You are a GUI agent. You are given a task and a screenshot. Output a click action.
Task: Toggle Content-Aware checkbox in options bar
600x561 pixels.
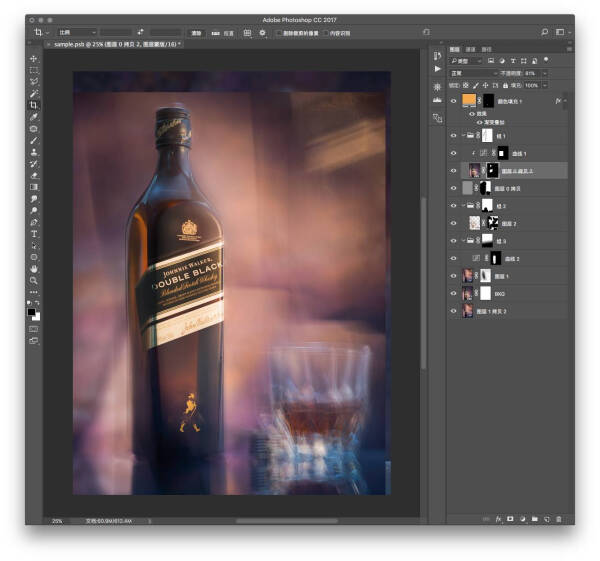click(x=326, y=33)
